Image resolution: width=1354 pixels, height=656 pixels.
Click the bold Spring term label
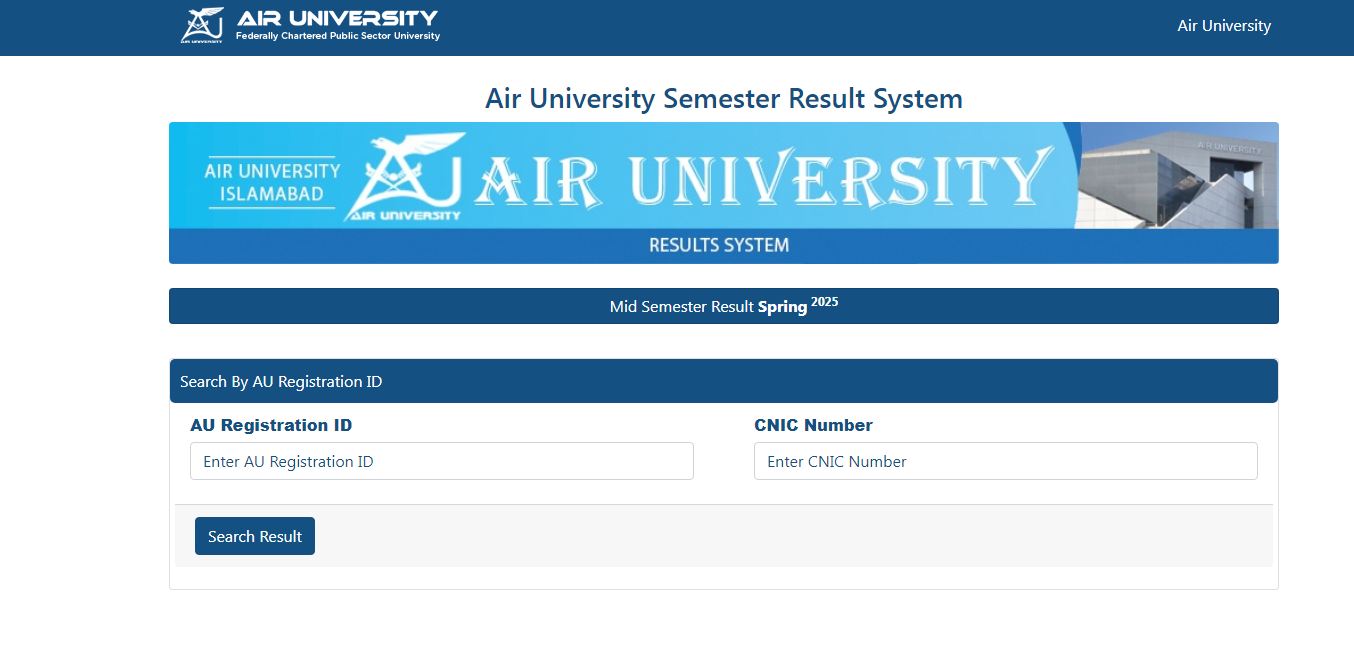click(x=782, y=307)
